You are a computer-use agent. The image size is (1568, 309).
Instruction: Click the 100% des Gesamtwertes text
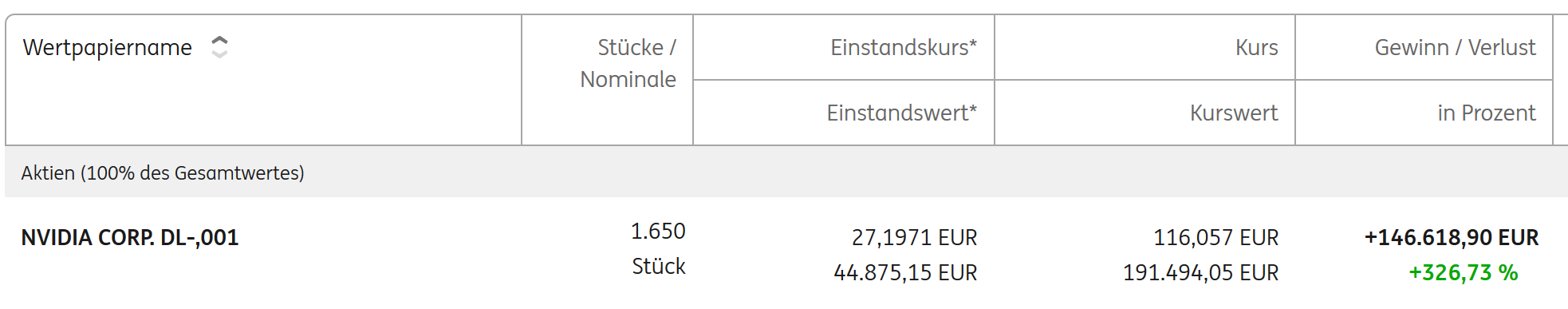pos(192,172)
